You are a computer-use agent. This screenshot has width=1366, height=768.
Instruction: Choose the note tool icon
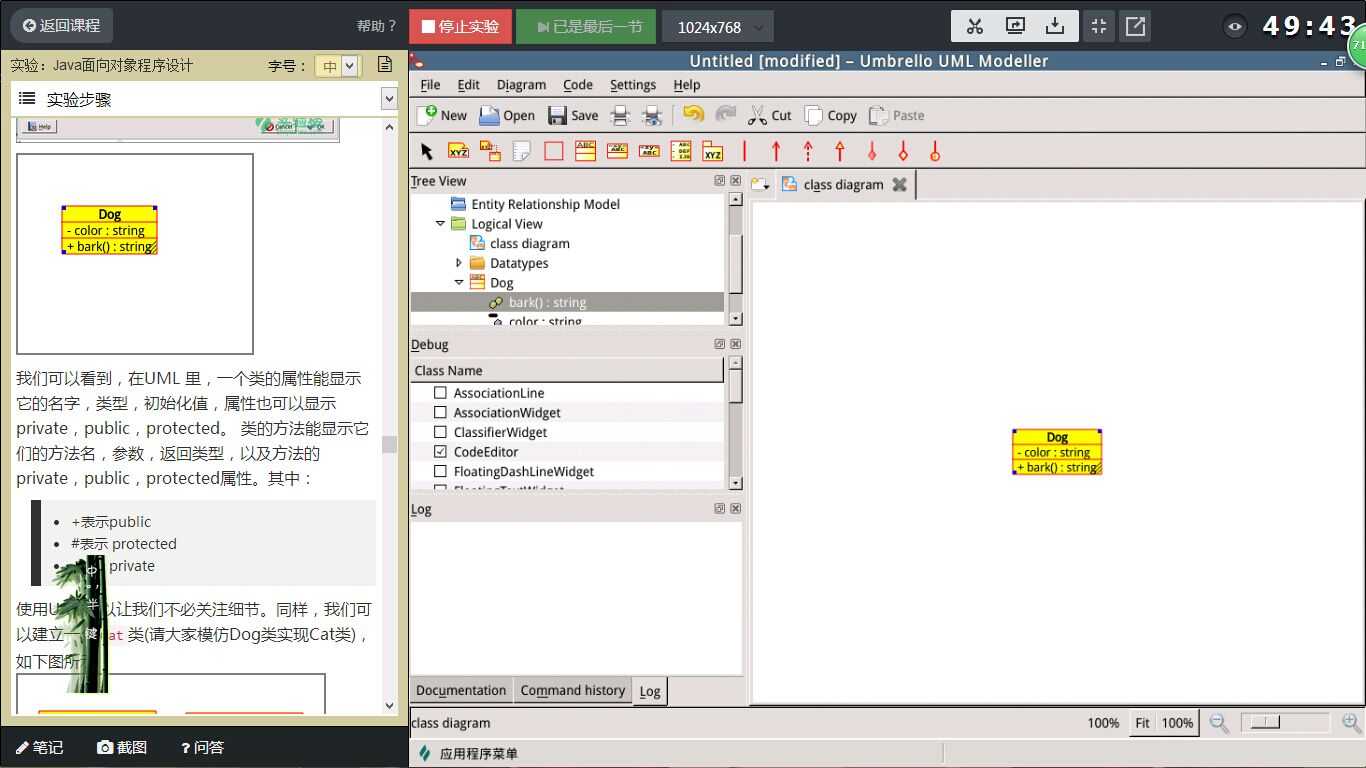[522, 151]
